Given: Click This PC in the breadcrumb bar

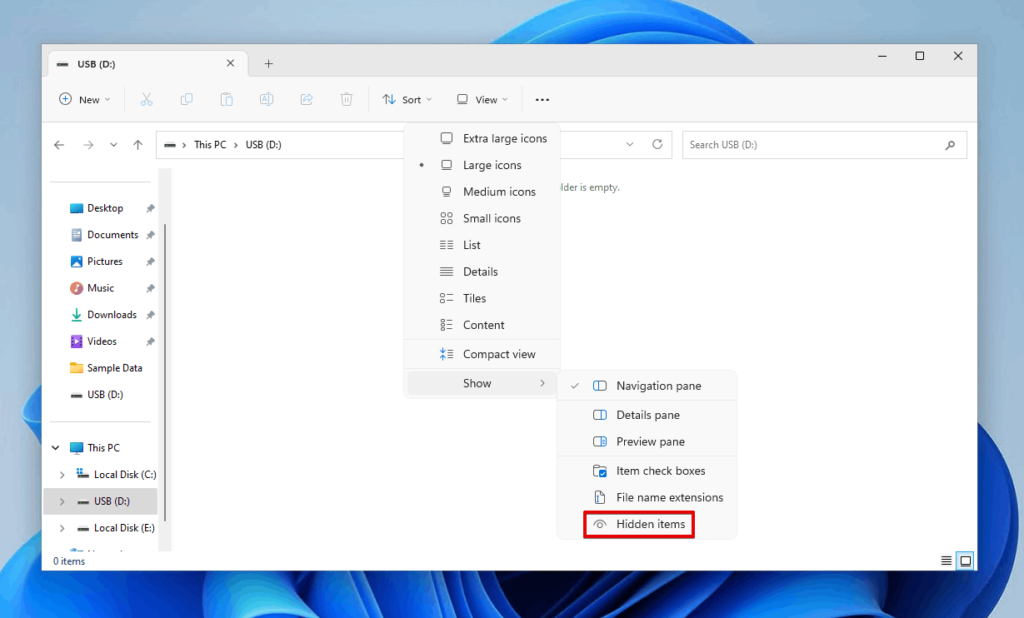Looking at the screenshot, I should point(210,144).
